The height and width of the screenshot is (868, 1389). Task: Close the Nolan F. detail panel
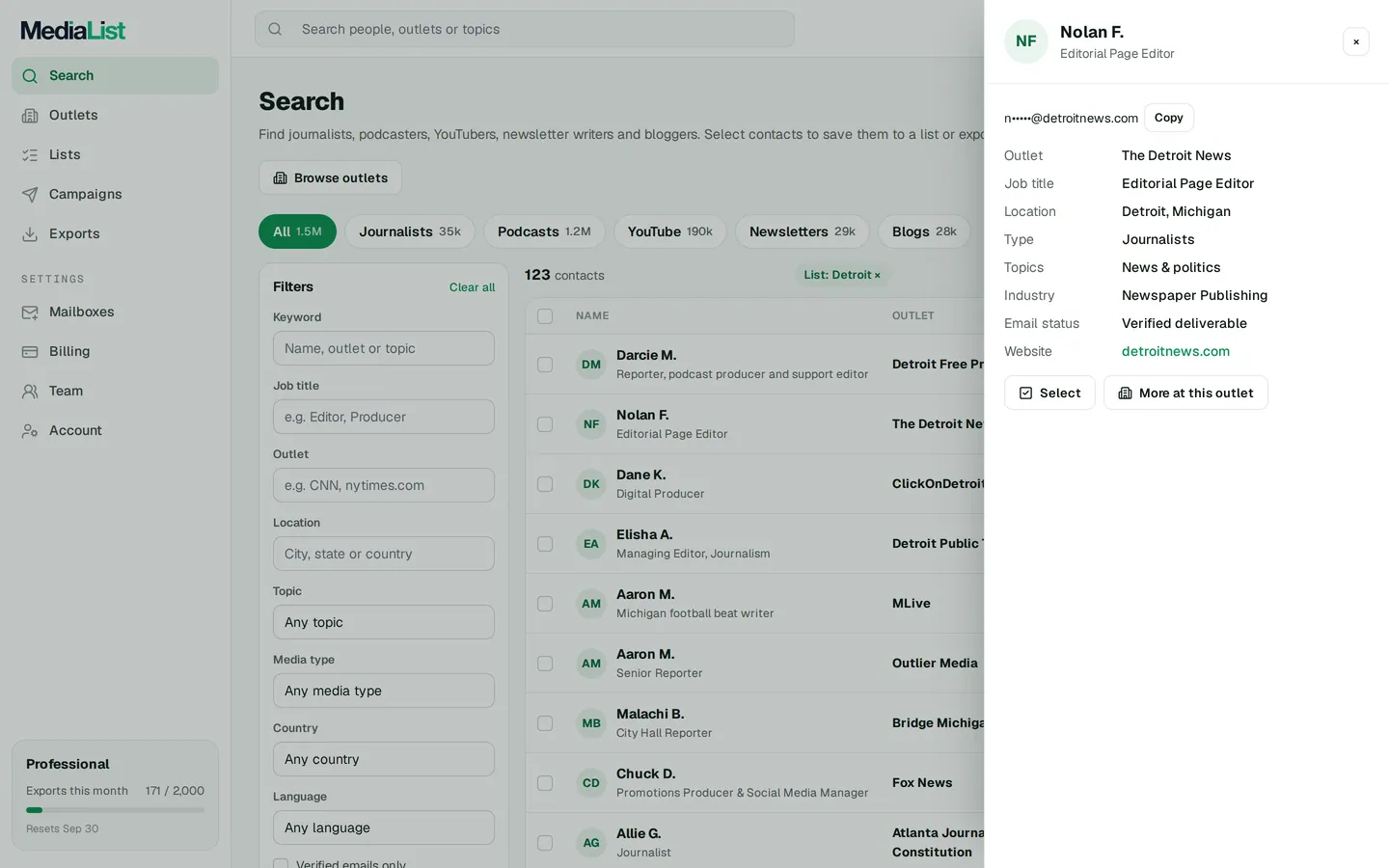1356,41
